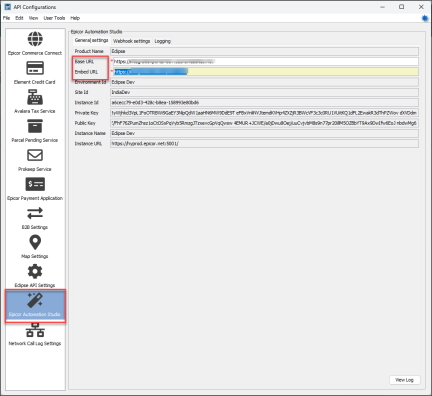This screenshot has width=432, height=396.
Task: Switch to General settings tab
Action: click(x=91, y=40)
